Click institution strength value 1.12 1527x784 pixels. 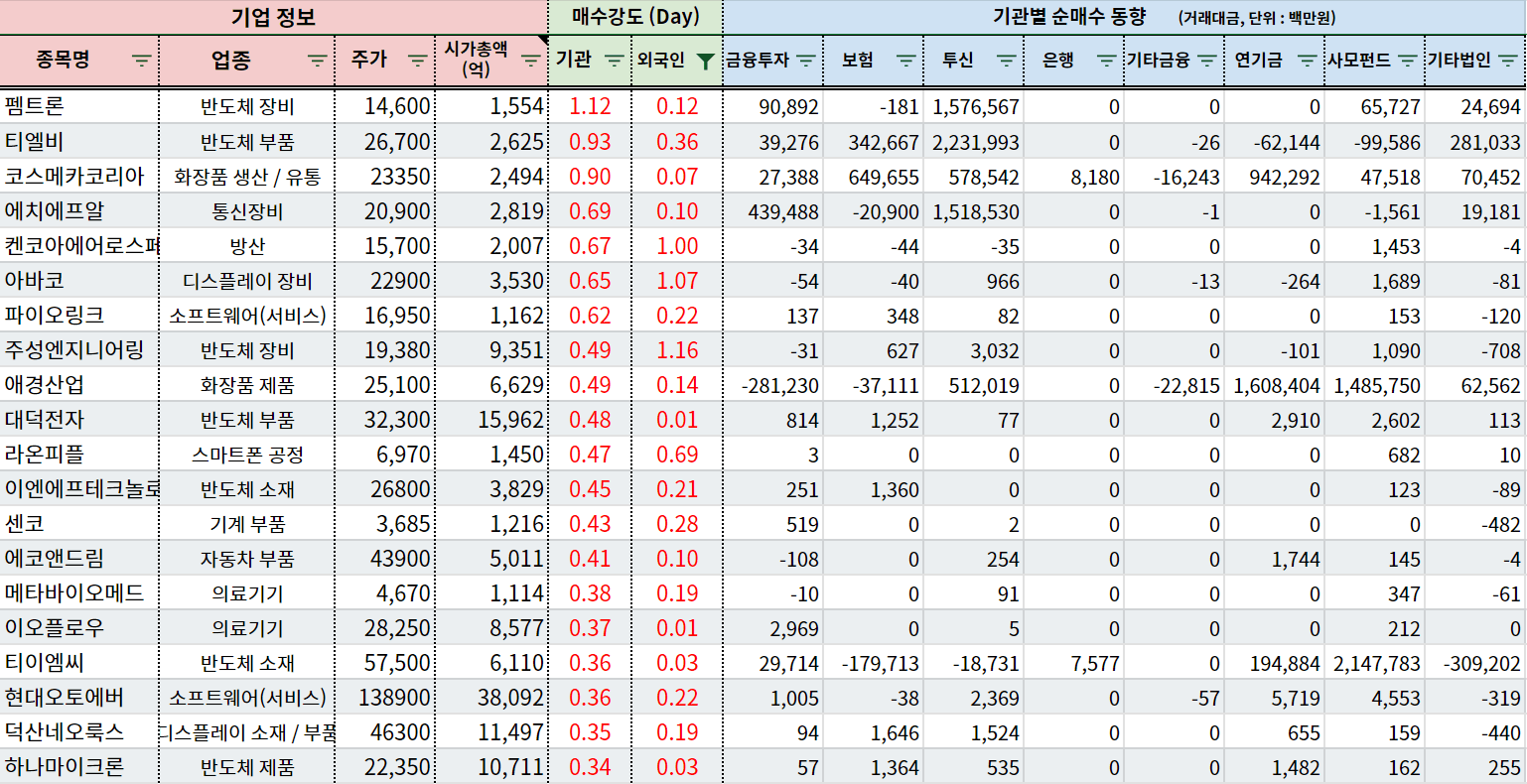point(590,106)
